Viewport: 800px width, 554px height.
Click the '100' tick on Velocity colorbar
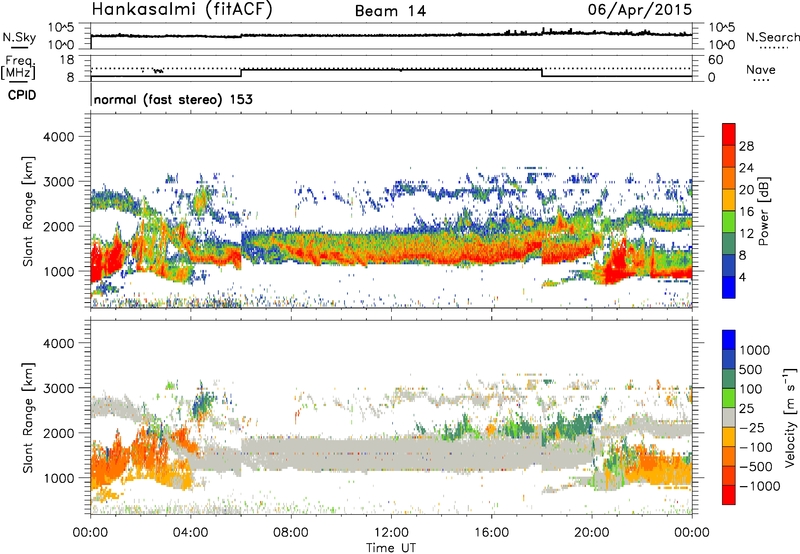pyautogui.click(x=750, y=389)
